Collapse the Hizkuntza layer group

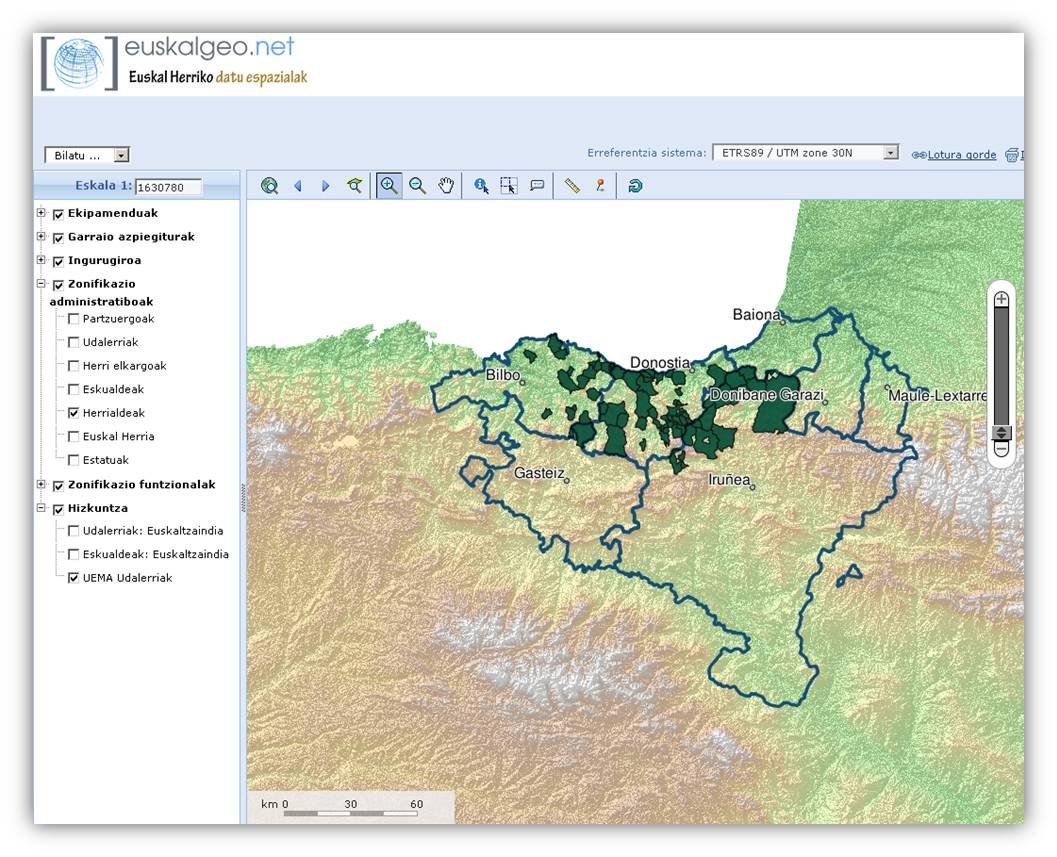[41, 508]
